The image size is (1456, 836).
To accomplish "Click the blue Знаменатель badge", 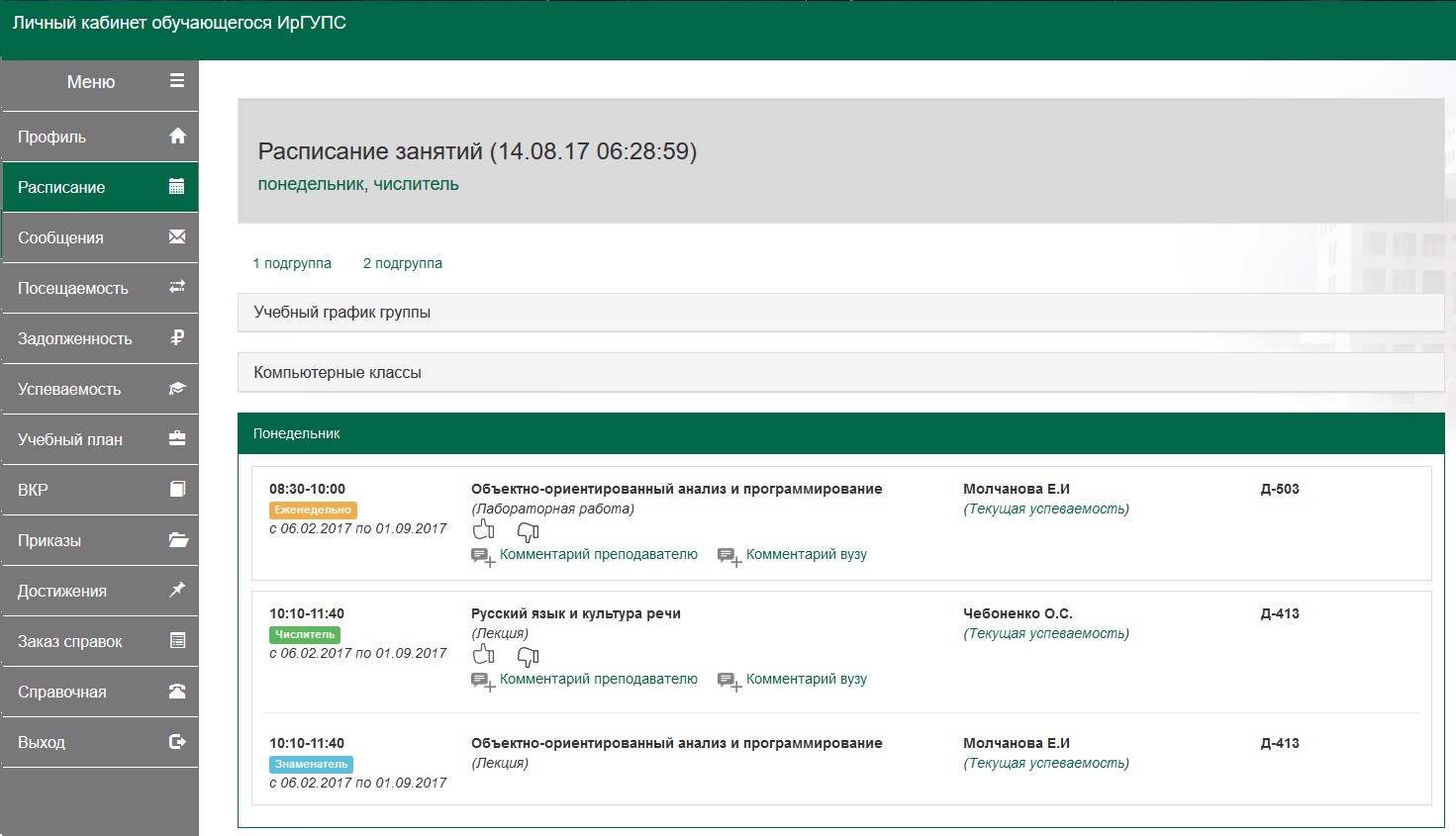I will [312, 765].
